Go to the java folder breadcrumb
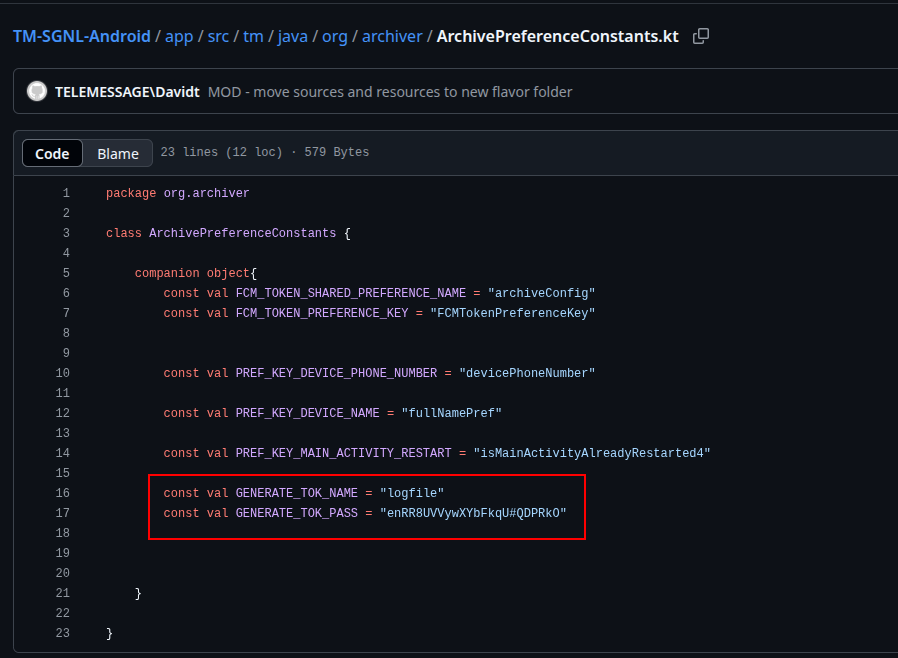 tap(293, 36)
